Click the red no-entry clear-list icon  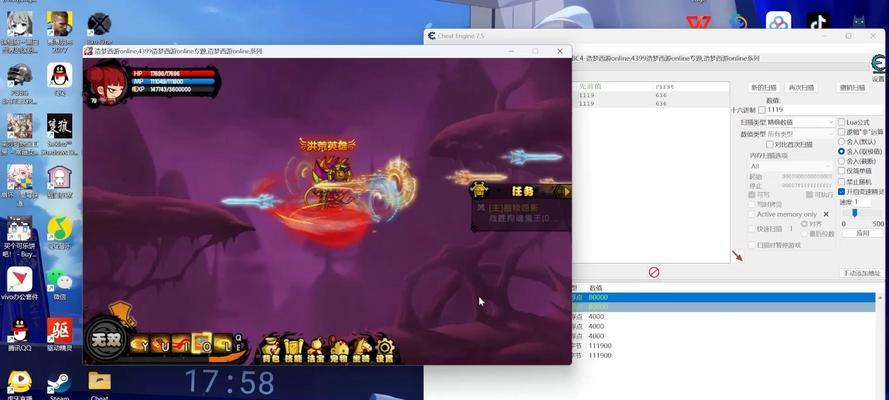[x=654, y=273]
